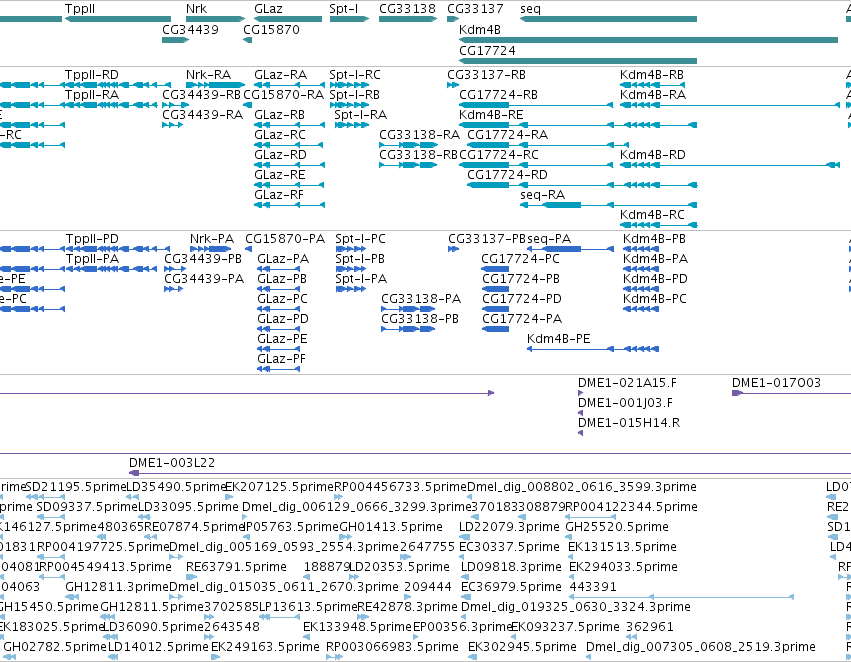Viewport: 851px width, 662px height.
Task: Click transcript Spt-I-RC
Action: [x=355, y=74]
